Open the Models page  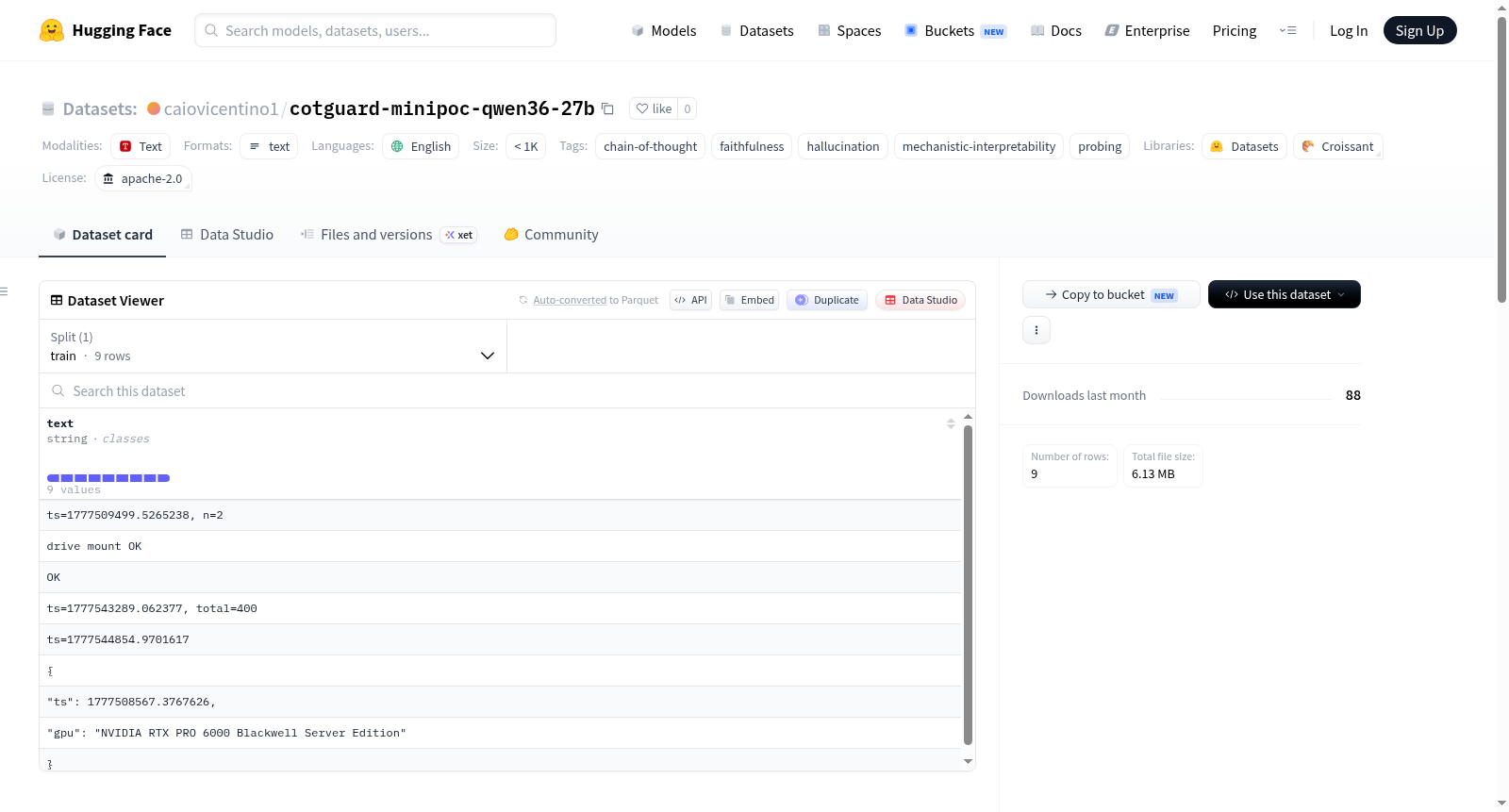[x=664, y=30]
